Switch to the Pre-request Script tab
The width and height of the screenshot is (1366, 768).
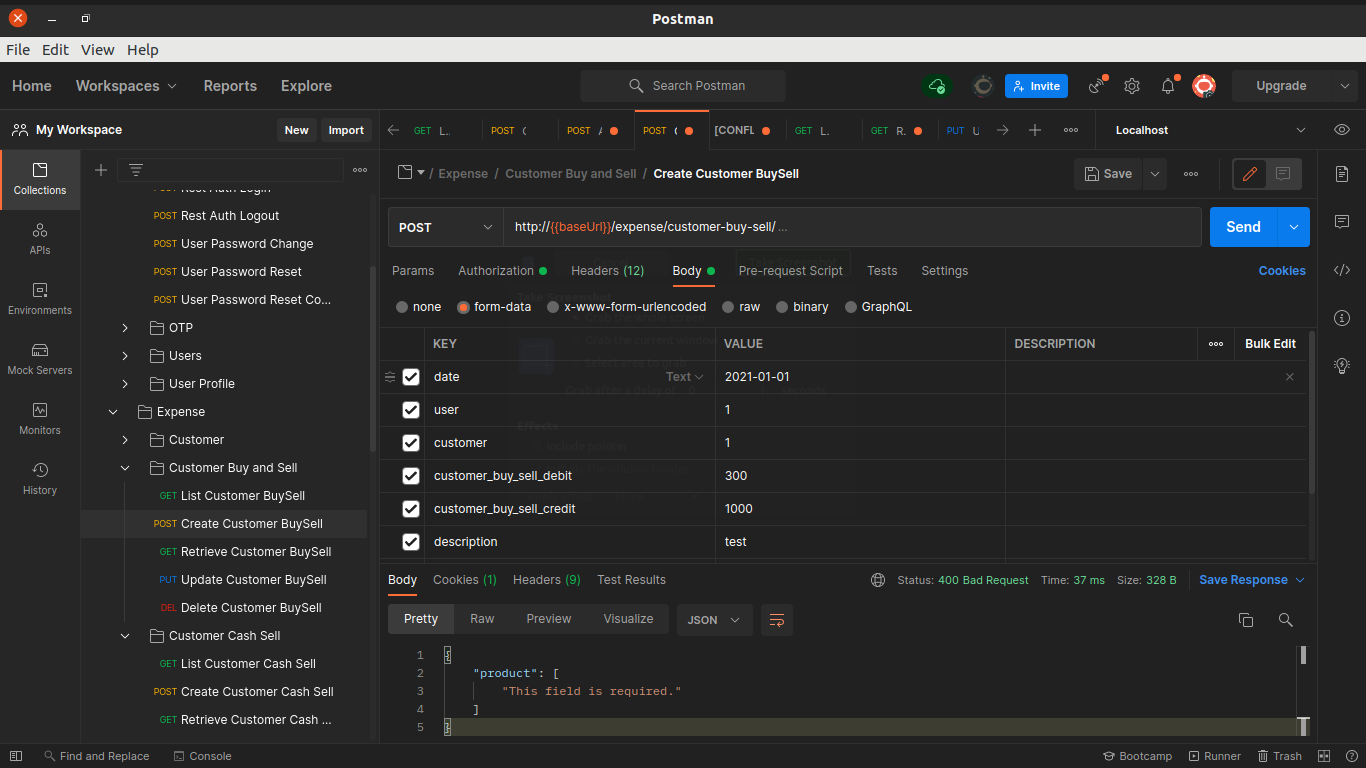click(790, 271)
